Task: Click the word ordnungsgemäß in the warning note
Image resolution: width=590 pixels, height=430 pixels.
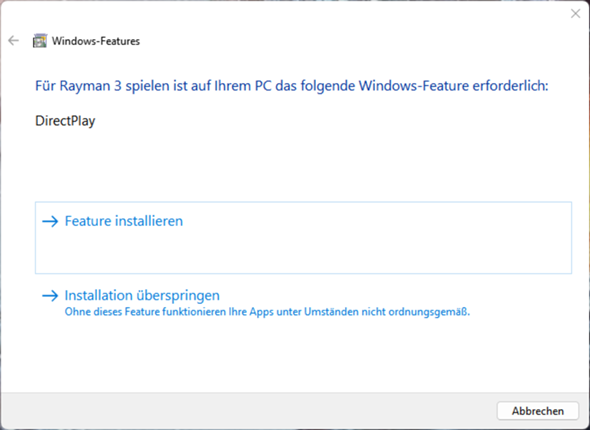Action: click(429, 312)
